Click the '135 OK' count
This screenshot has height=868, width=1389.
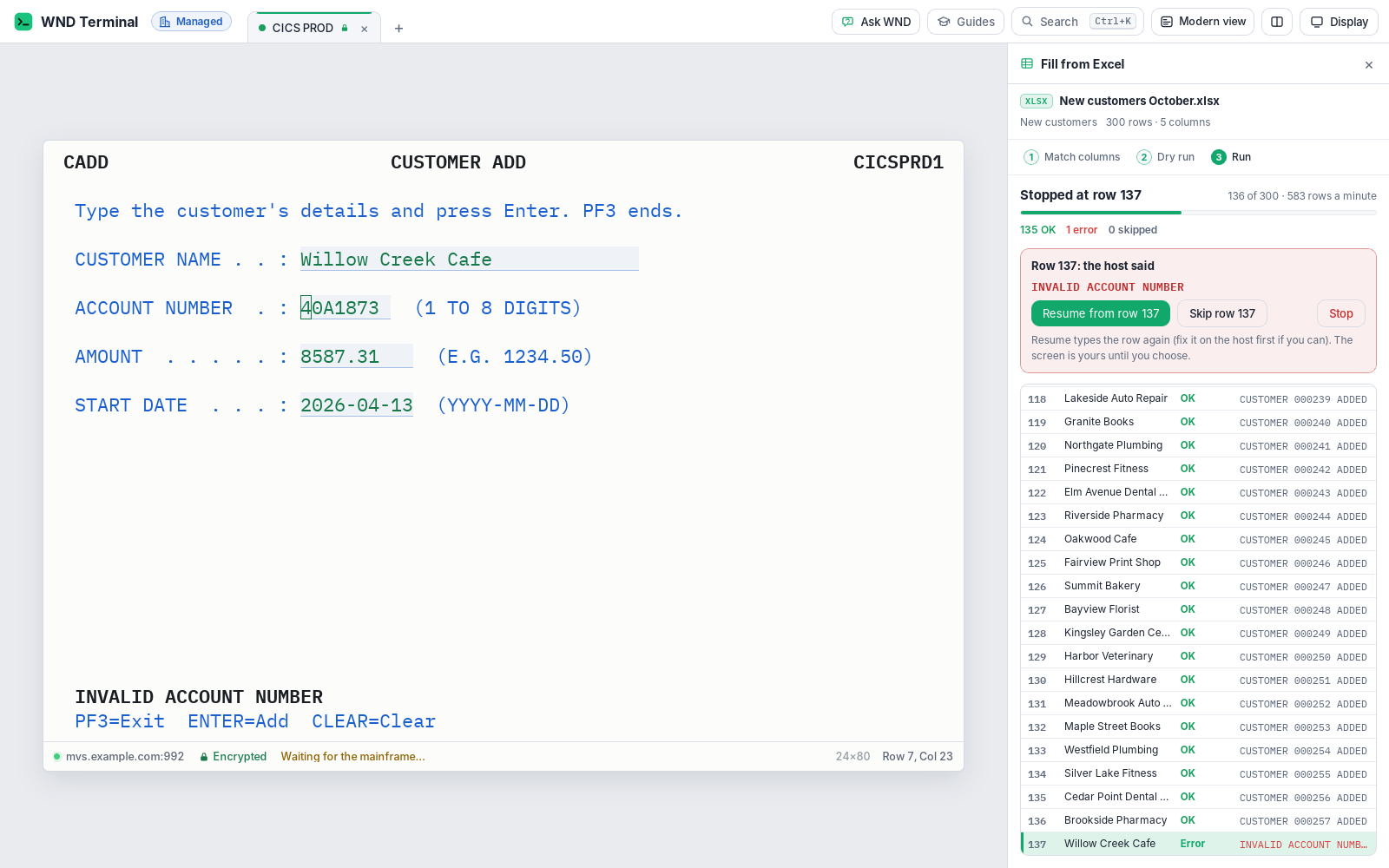(1038, 230)
